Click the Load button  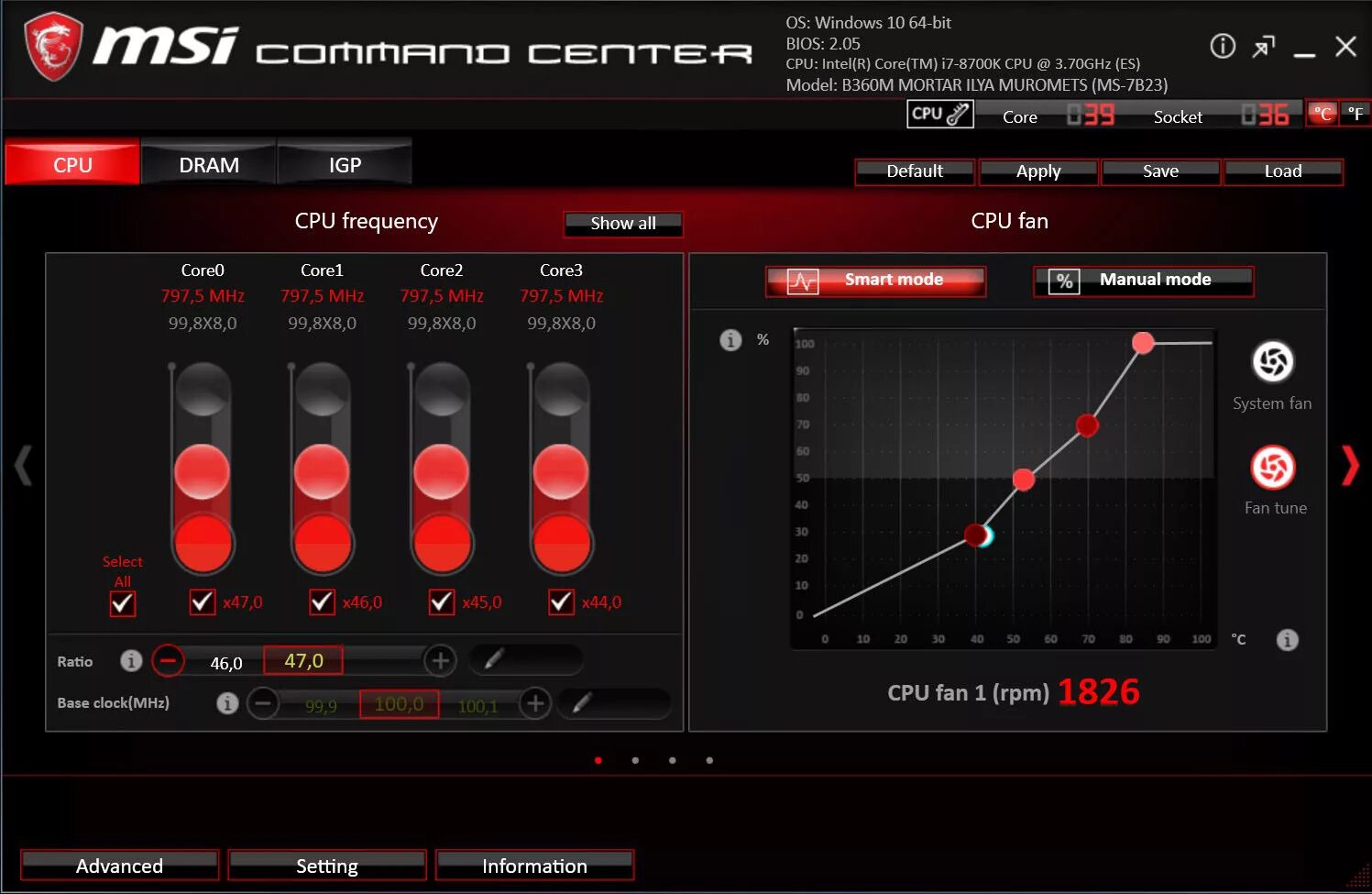(x=1283, y=171)
